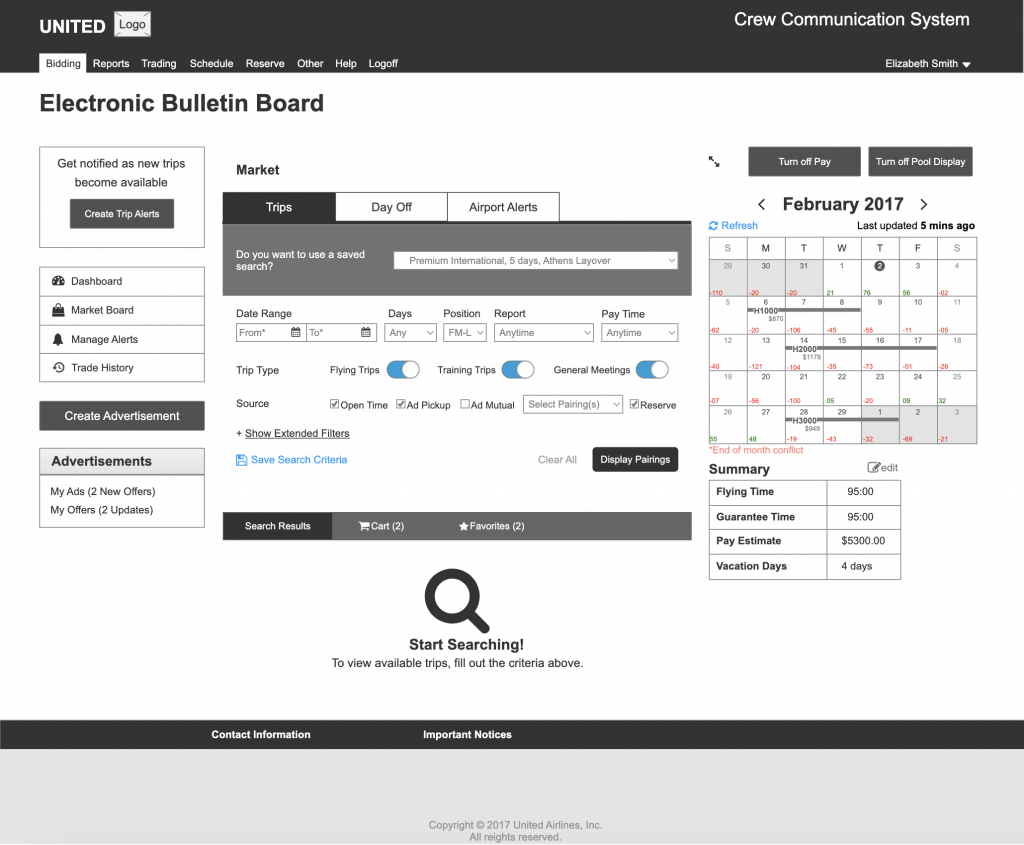Disable the Training Trips switch
The image size is (1024, 845).
click(518, 370)
